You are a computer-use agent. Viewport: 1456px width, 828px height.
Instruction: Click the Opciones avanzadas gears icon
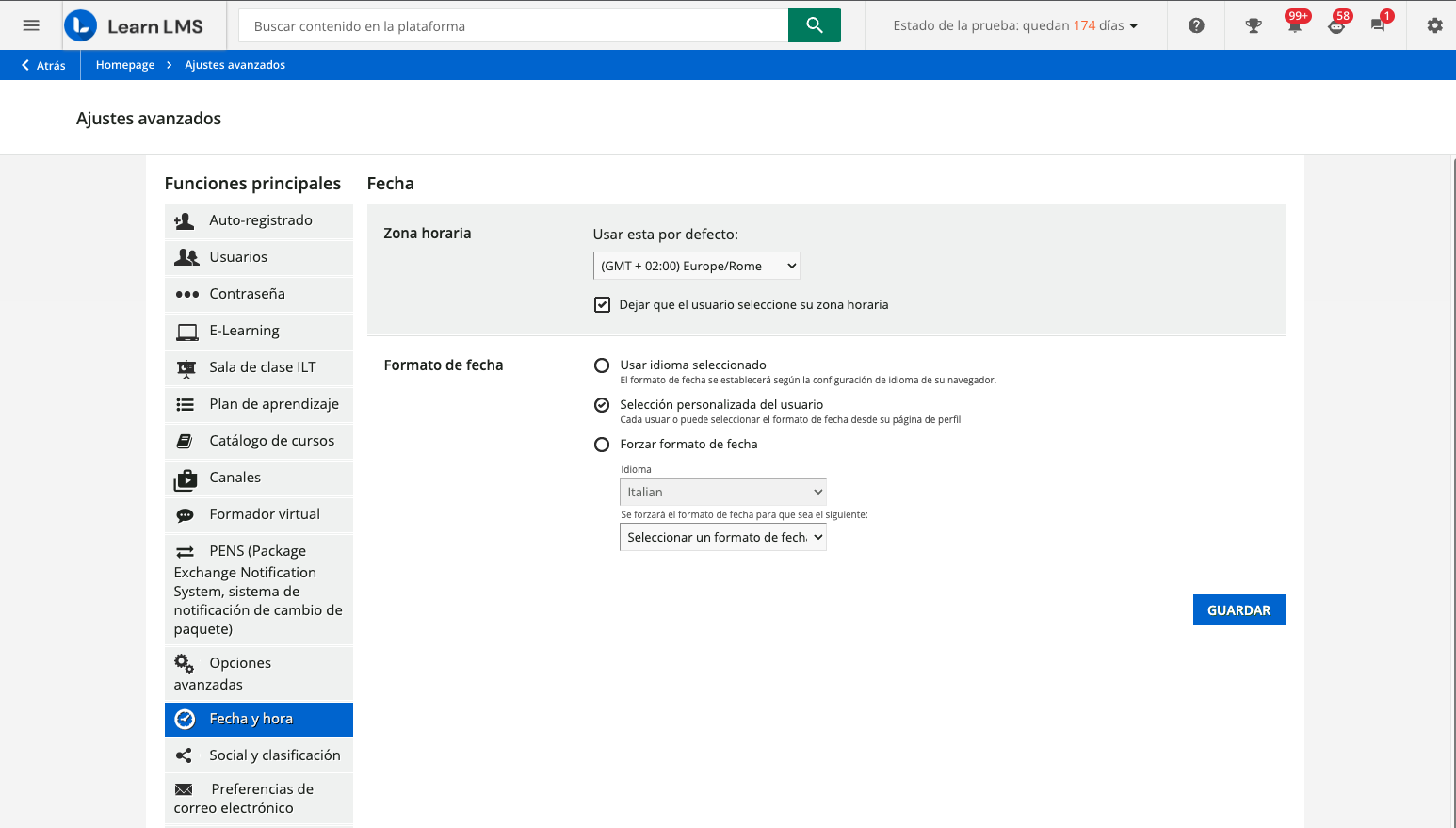(x=185, y=663)
